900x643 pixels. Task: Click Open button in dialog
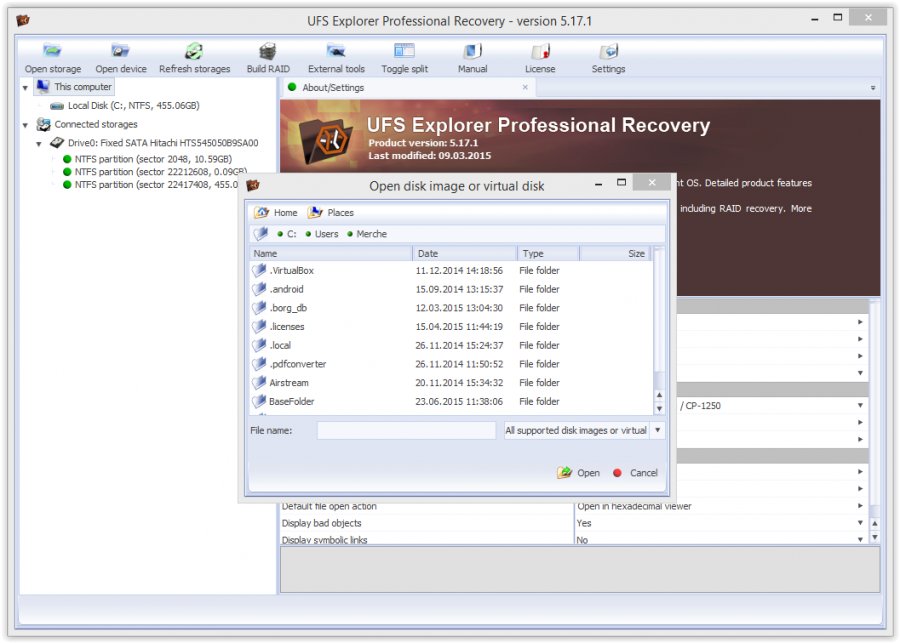579,472
